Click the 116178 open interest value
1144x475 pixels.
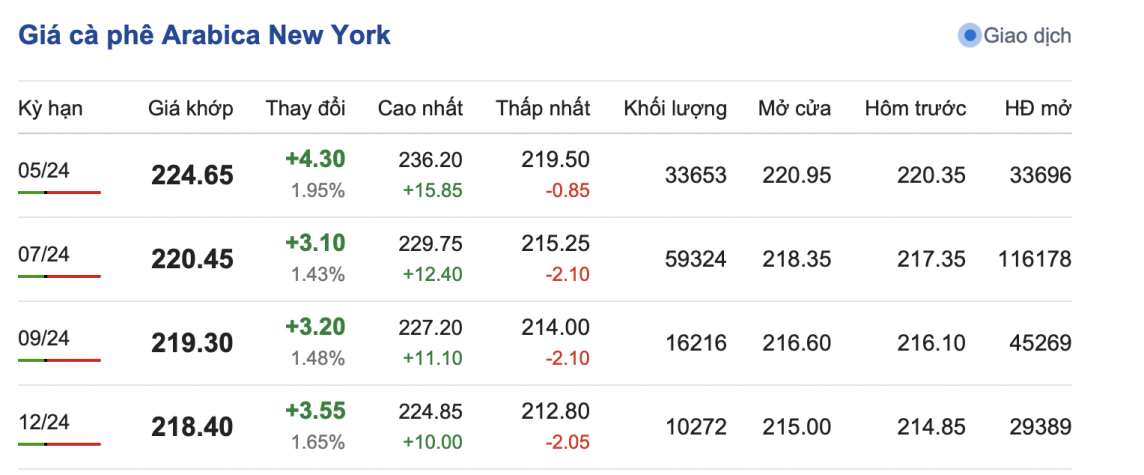pyautogui.click(x=1034, y=260)
